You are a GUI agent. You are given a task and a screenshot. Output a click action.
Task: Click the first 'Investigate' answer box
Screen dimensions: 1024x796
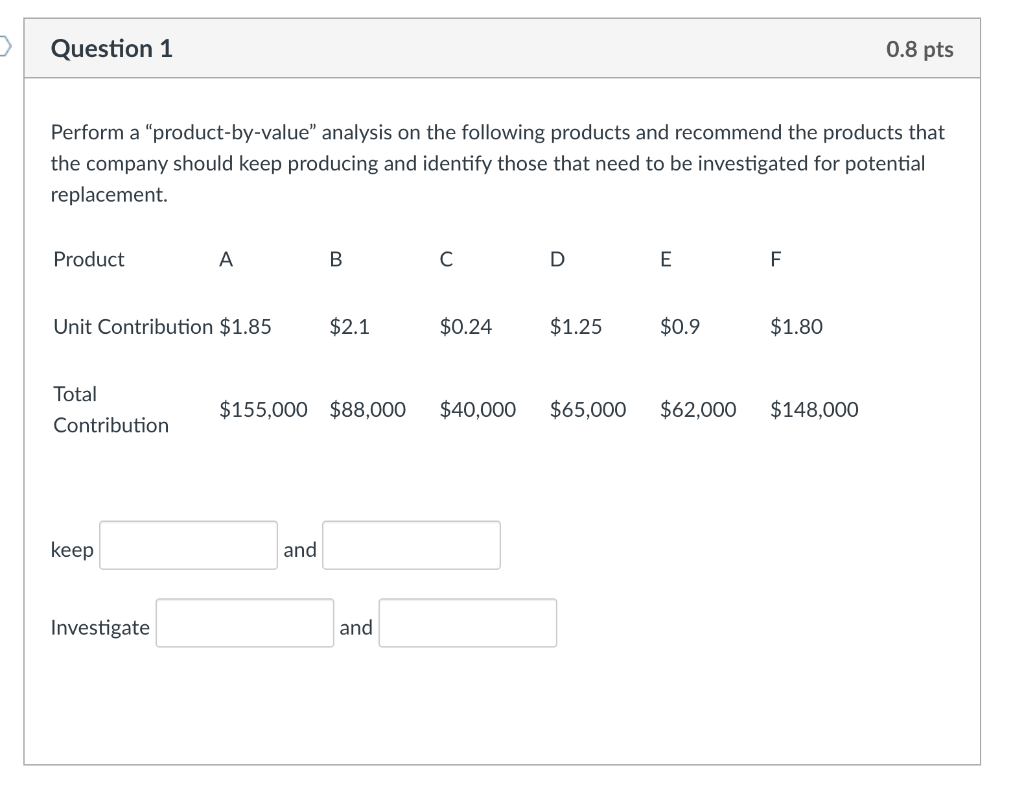pos(244,623)
